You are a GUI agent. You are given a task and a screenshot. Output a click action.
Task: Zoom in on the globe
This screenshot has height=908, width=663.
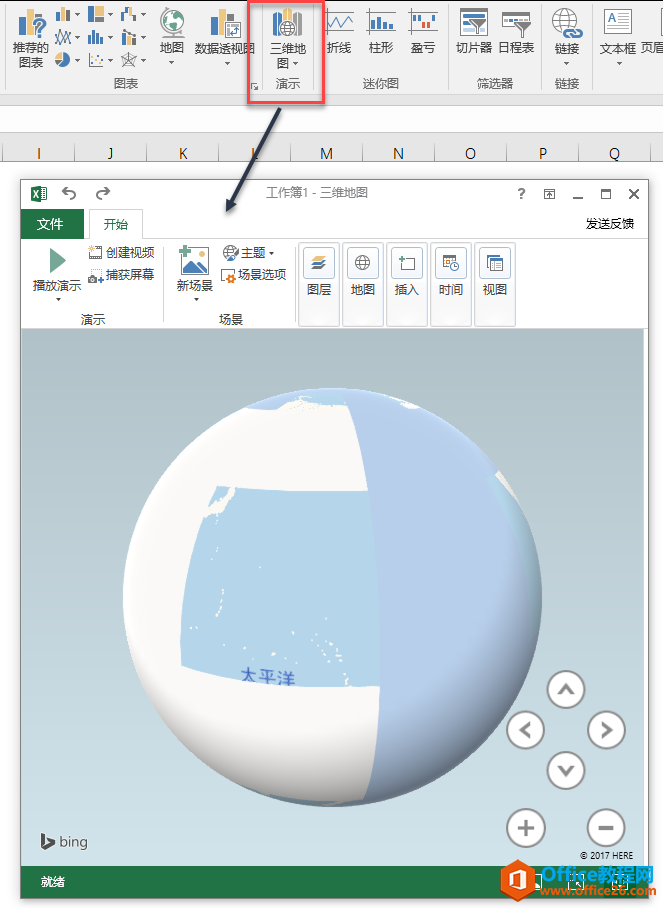click(526, 828)
